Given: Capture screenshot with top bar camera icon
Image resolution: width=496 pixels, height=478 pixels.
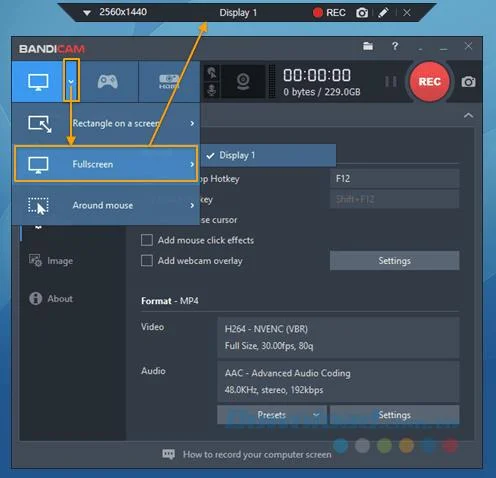Looking at the screenshot, I should (x=362, y=13).
